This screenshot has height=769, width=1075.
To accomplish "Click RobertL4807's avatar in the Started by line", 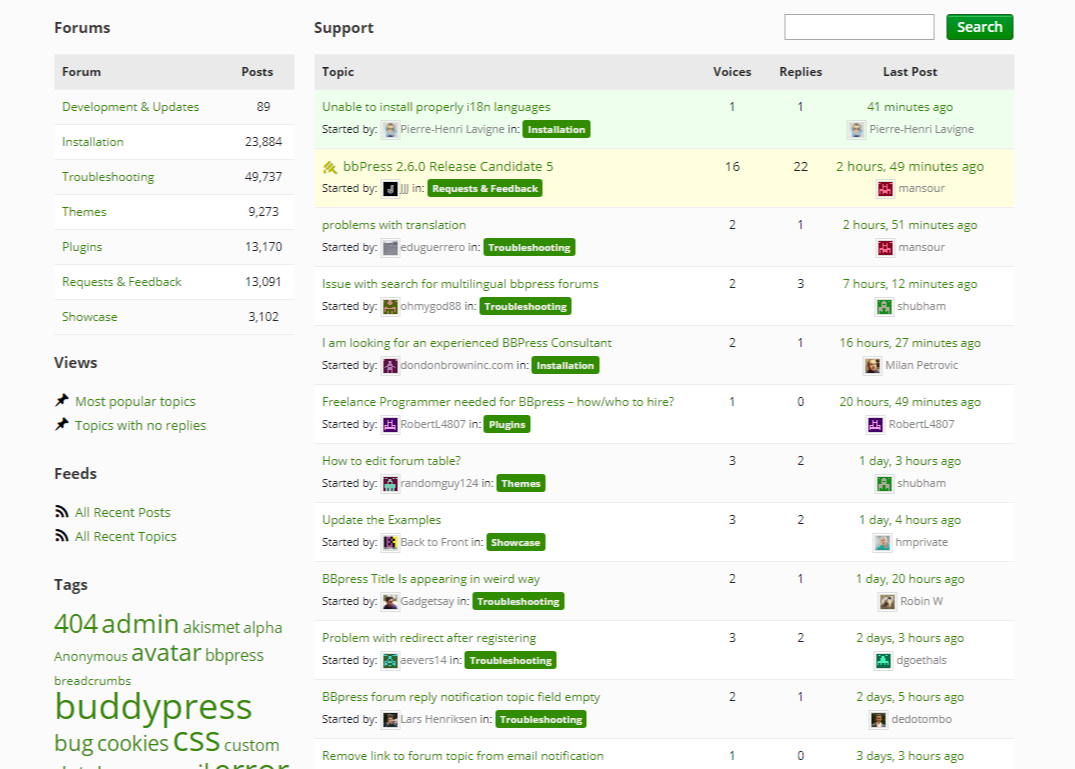I will (390, 424).
